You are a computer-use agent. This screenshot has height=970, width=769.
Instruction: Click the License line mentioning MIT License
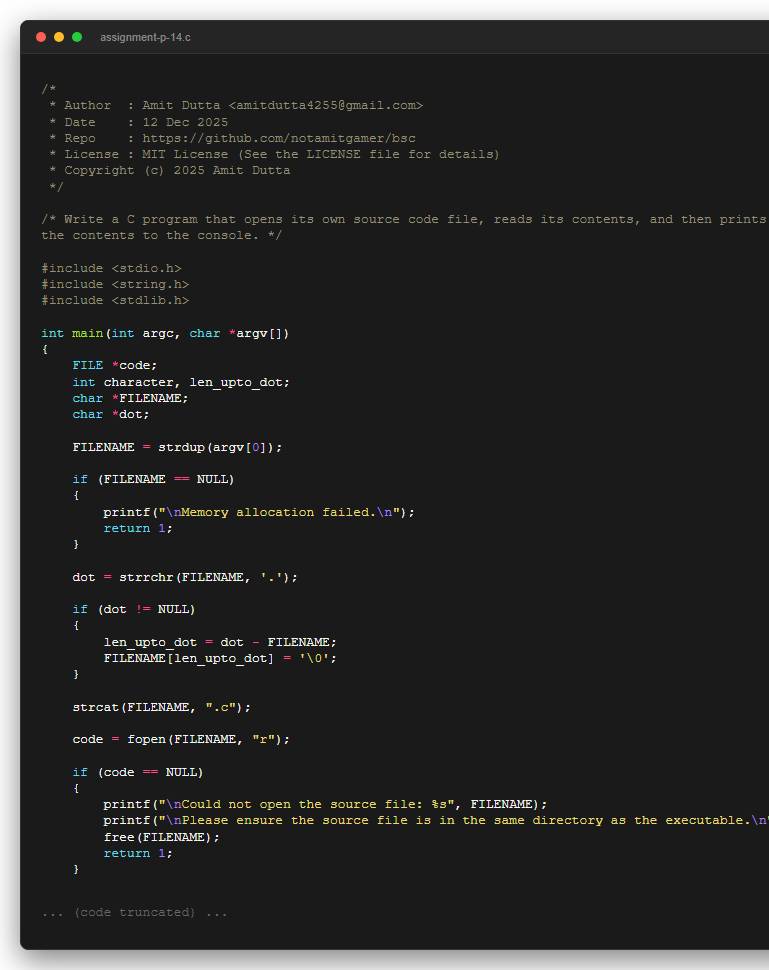click(274, 155)
